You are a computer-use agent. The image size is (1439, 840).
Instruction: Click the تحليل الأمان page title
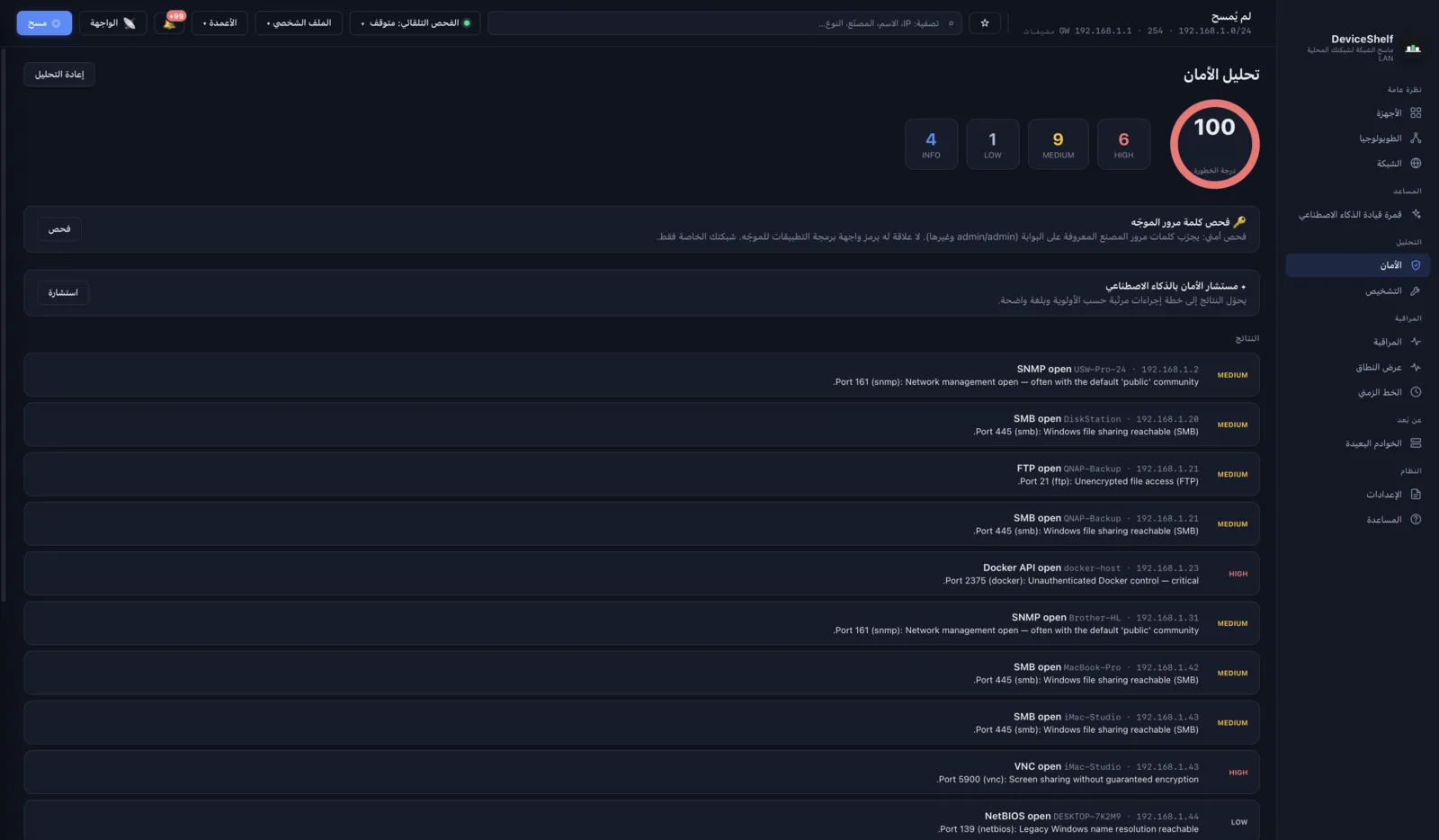click(x=1221, y=75)
